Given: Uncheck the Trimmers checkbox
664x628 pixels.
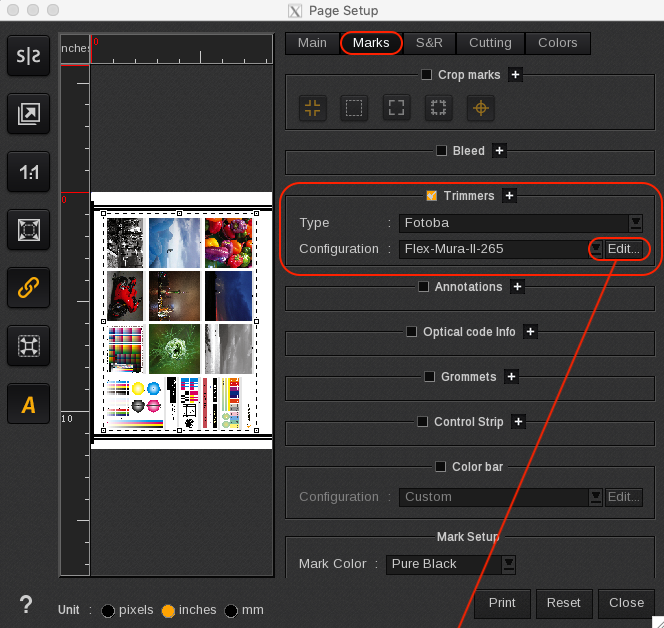Looking at the screenshot, I should tap(432, 196).
